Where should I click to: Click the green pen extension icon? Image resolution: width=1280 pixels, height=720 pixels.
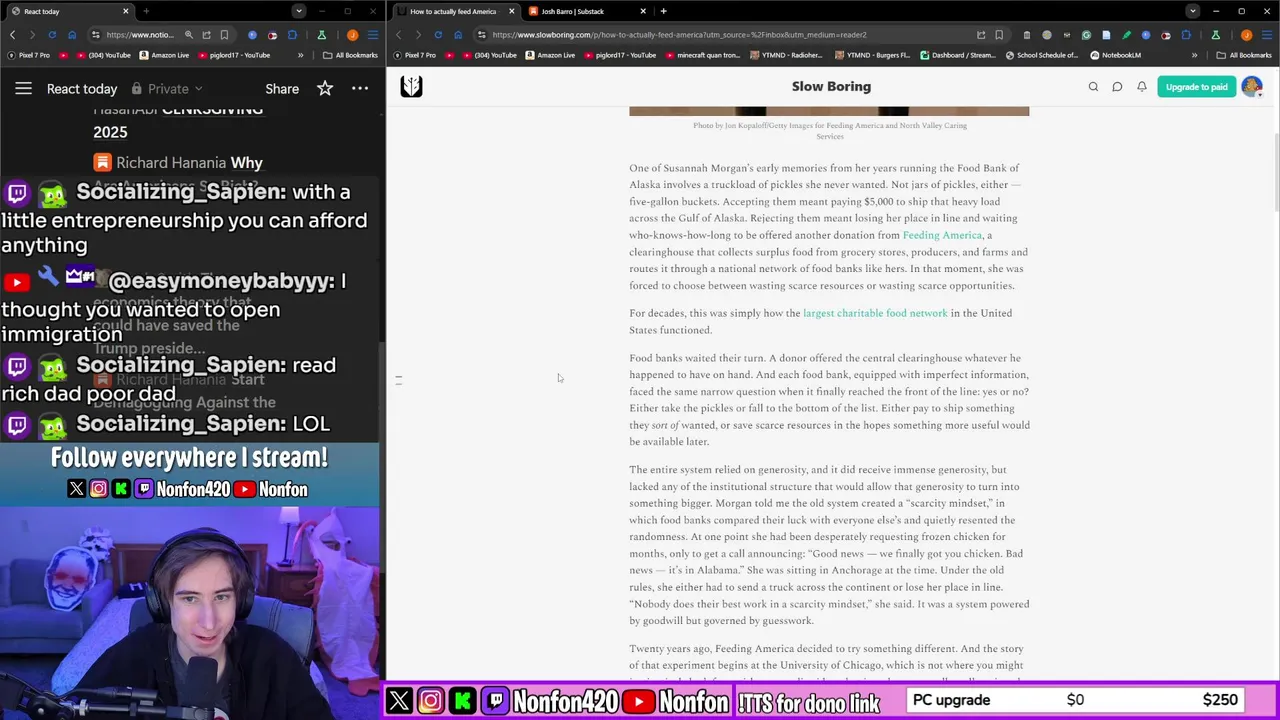[1126, 35]
